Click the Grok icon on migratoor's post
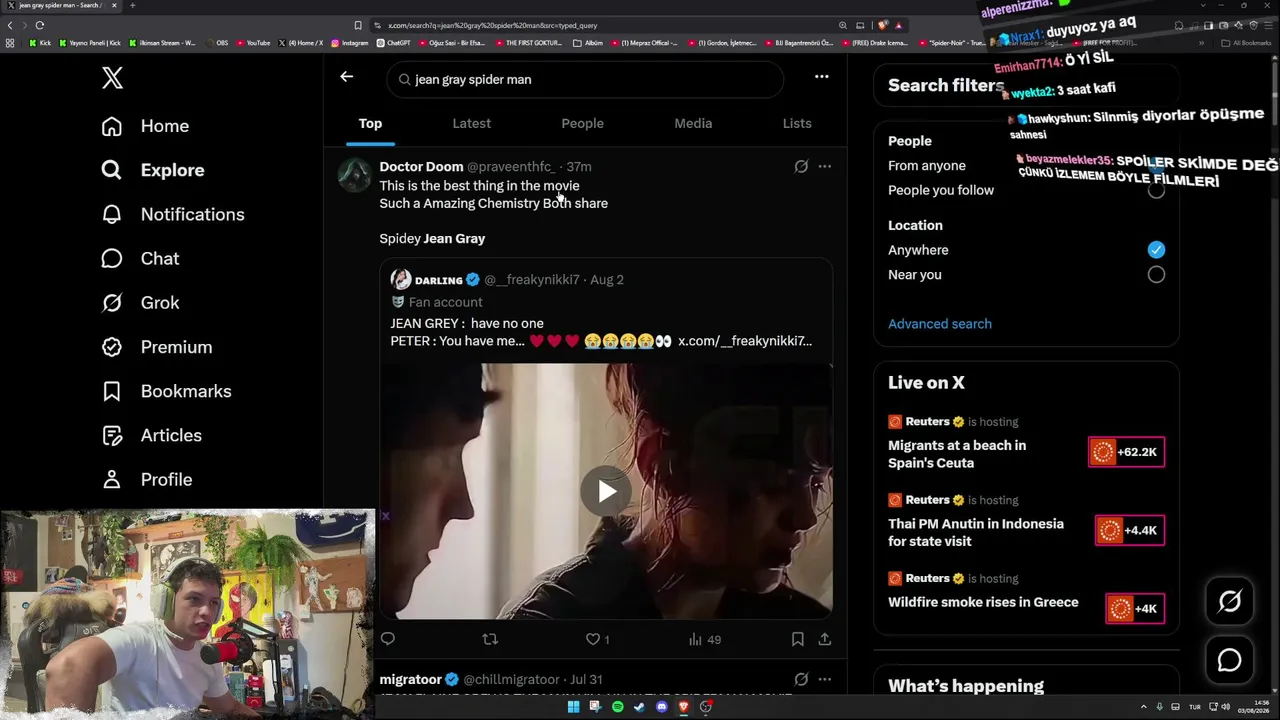 point(801,679)
